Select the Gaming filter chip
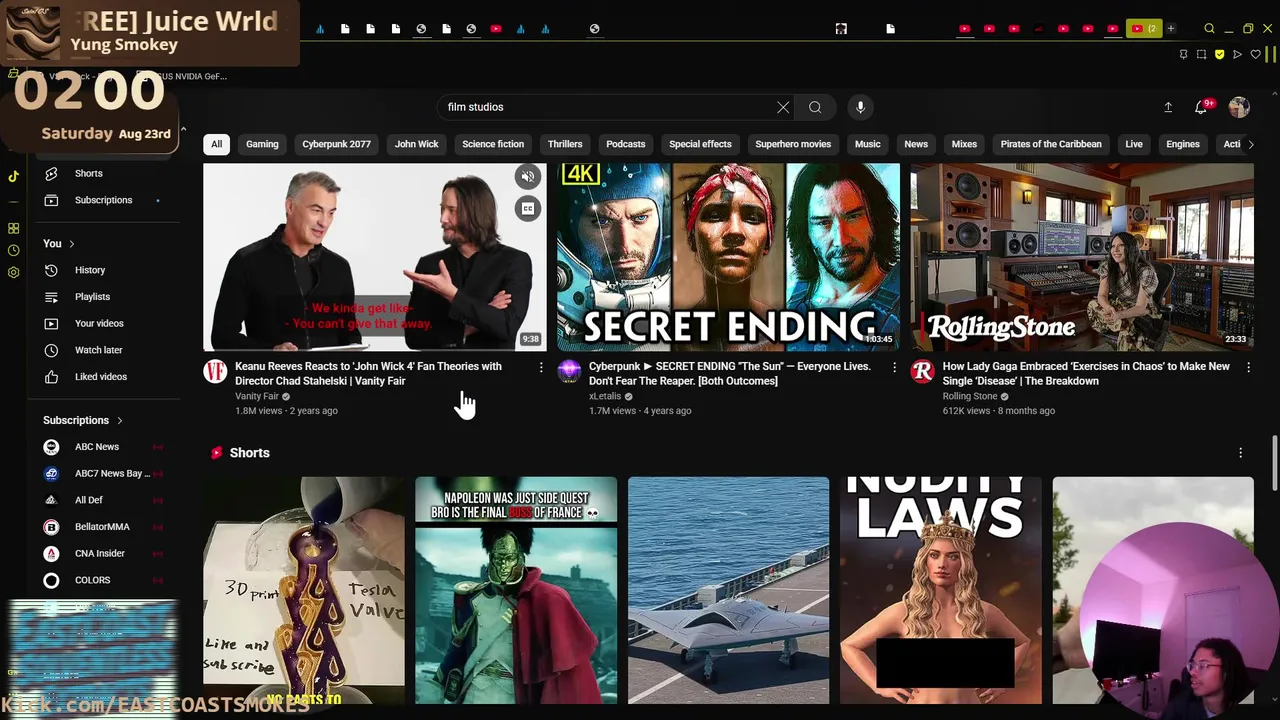Image resolution: width=1280 pixels, height=720 pixels. tap(262, 144)
